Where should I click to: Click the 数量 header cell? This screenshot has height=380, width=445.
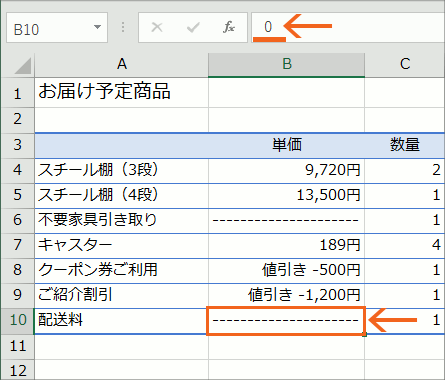coord(405,145)
